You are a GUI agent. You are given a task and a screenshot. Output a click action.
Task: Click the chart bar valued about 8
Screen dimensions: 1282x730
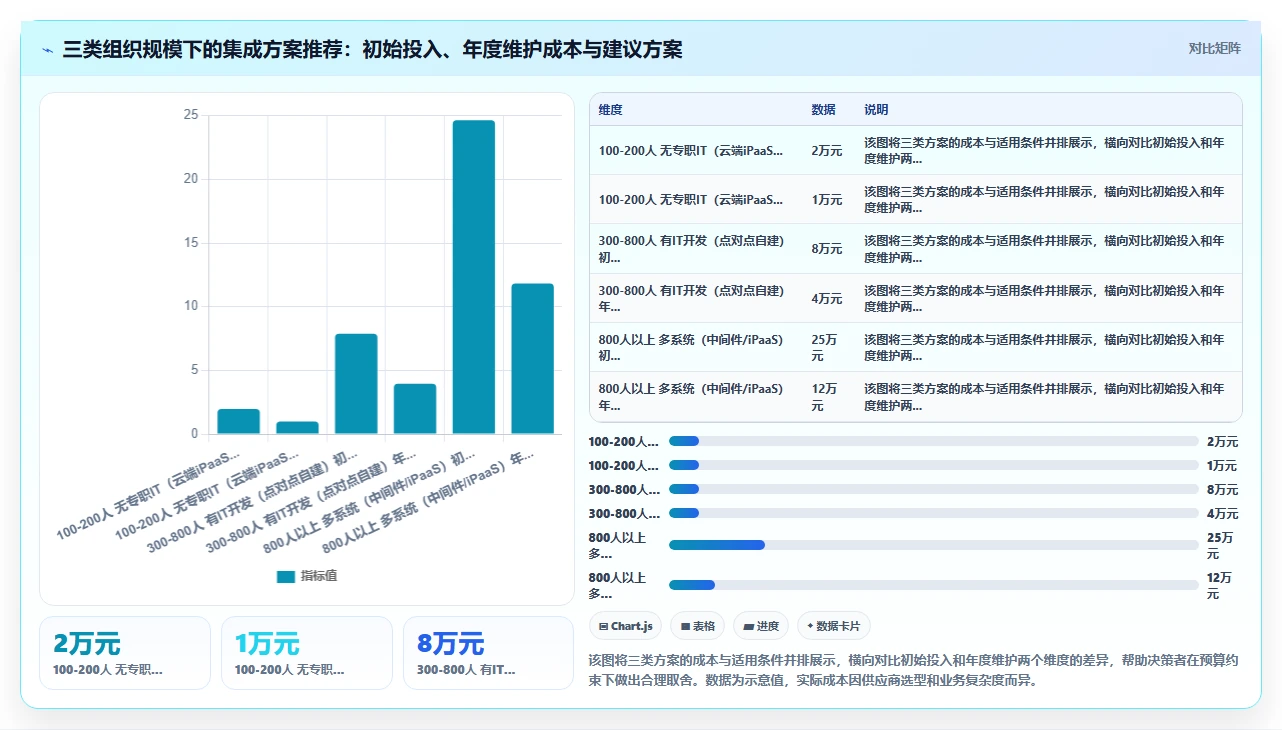click(356, 384)
